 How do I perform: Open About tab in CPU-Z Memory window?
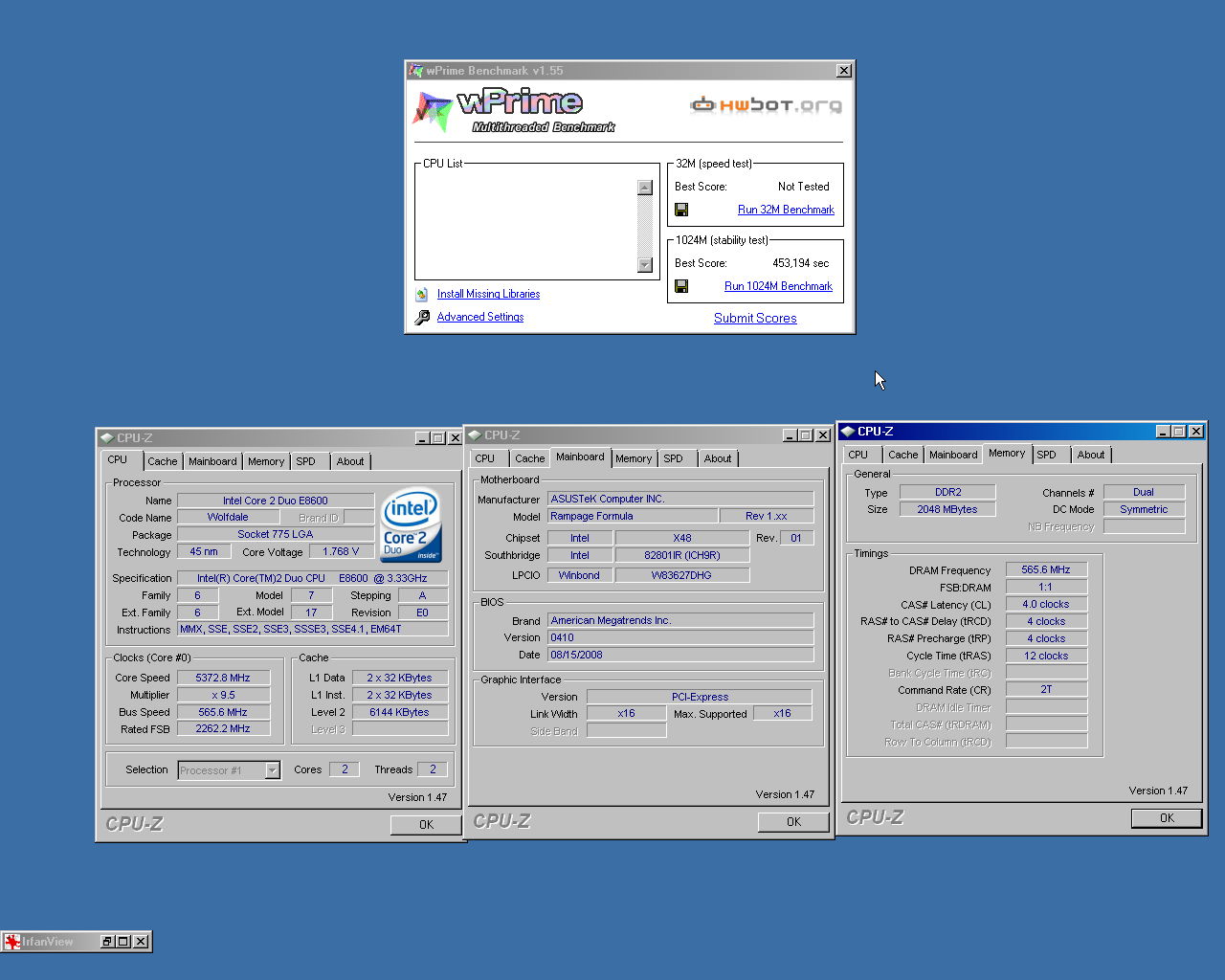1091,455
